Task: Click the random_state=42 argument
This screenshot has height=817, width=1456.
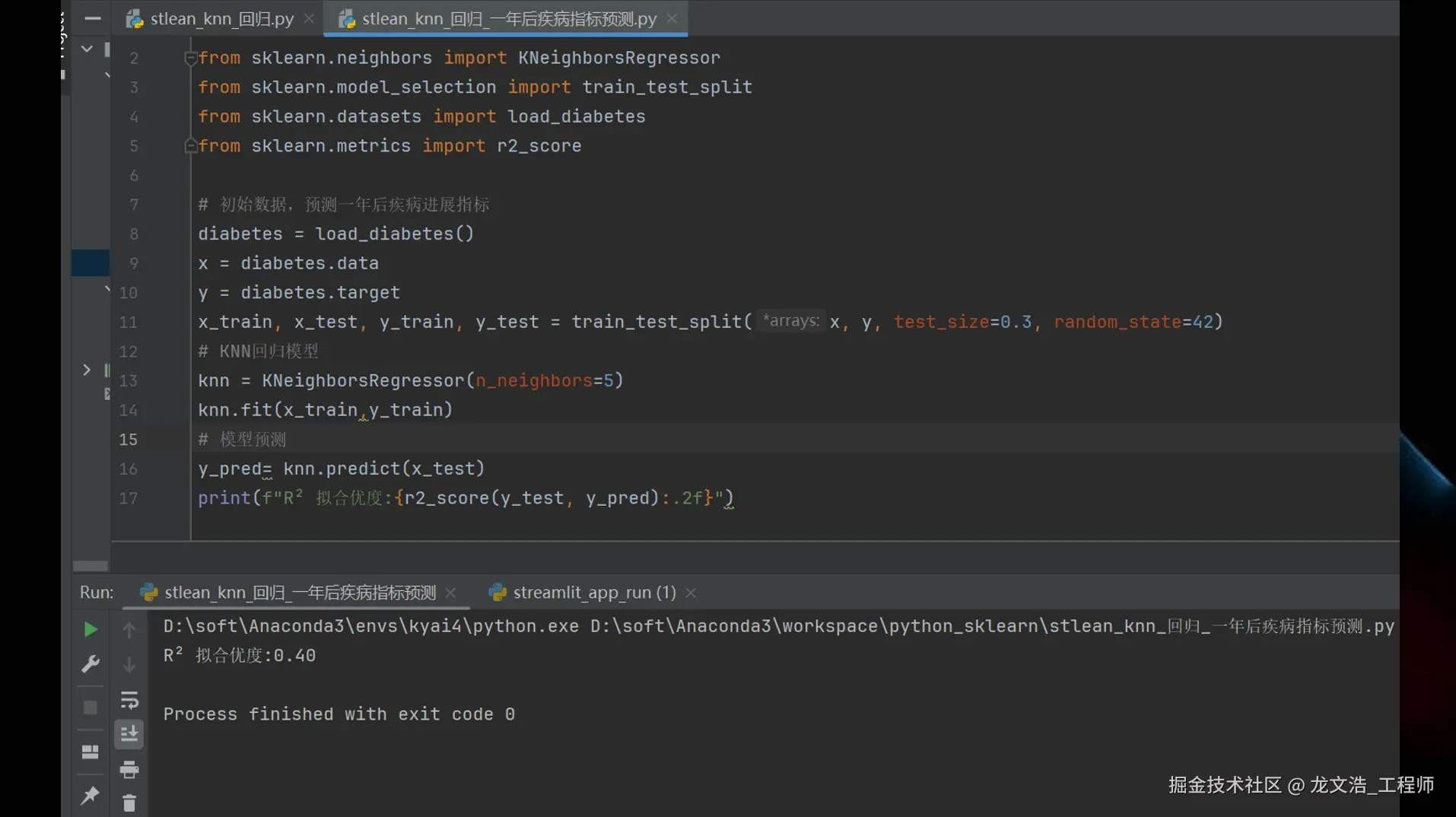Action: (x=1133, y=322)
